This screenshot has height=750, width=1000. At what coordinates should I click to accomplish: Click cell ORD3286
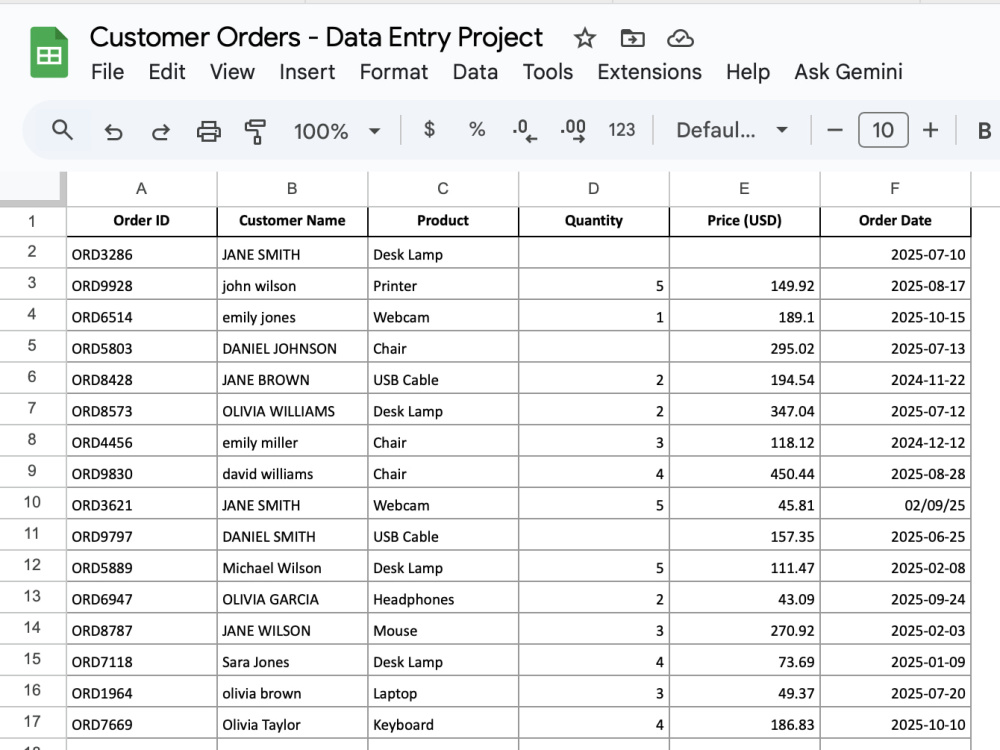[142, 253]
